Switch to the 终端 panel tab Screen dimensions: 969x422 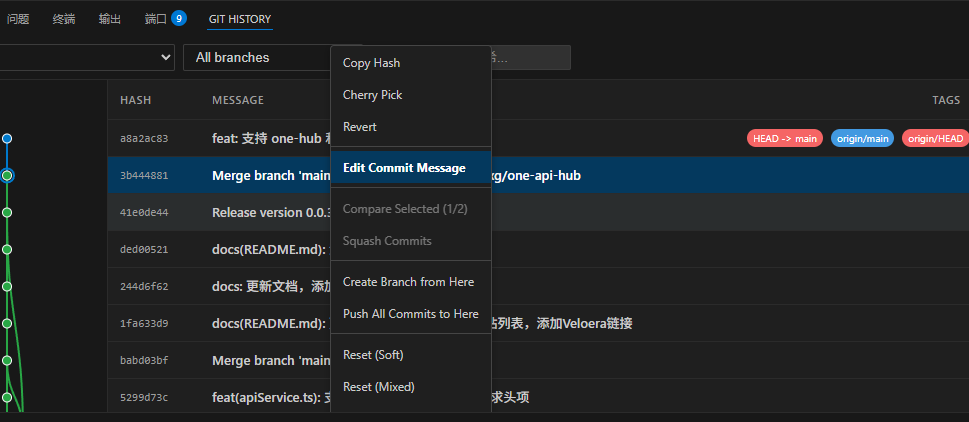pyautogui.click(x=64, y=19)
